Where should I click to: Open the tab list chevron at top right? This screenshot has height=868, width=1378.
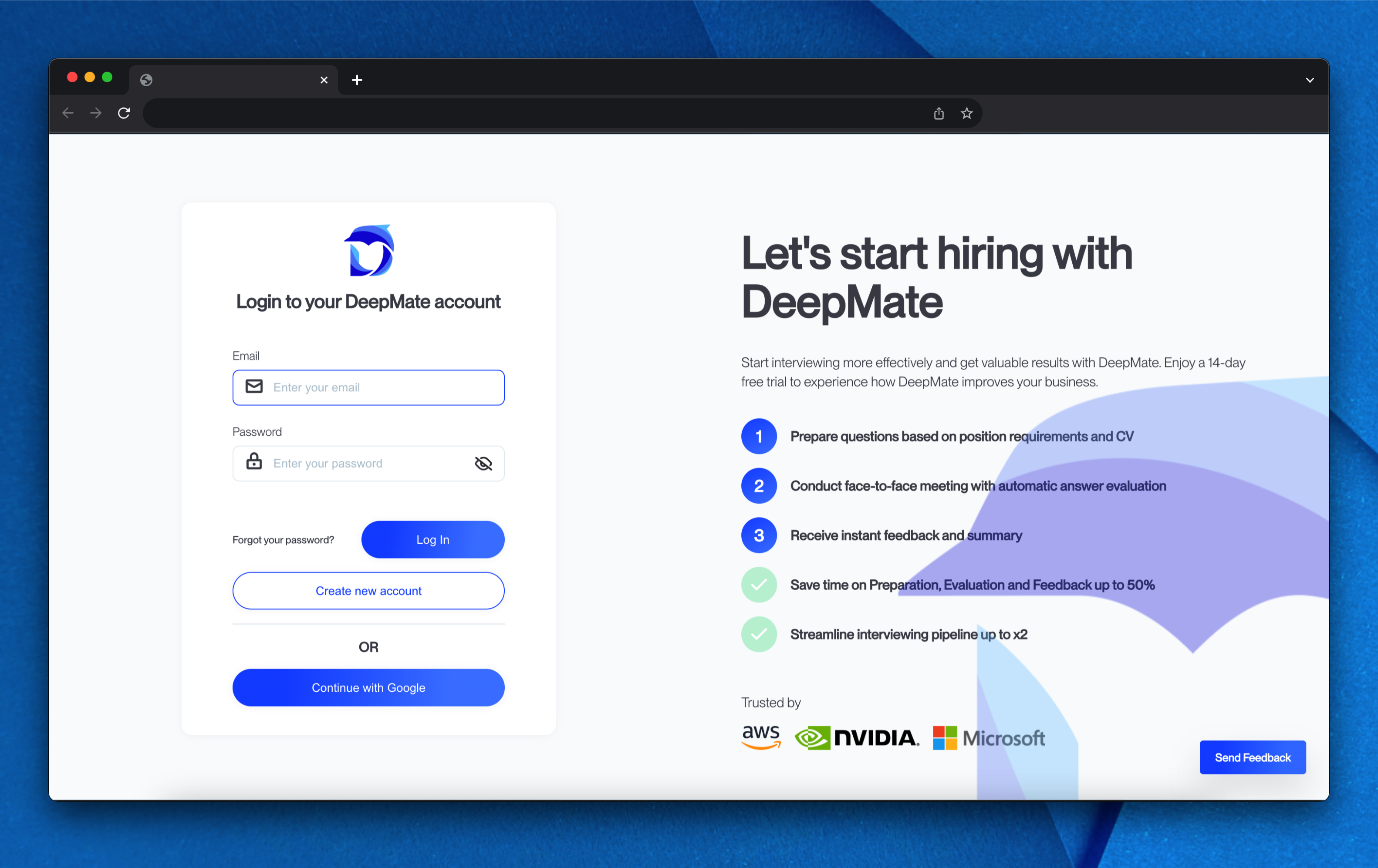[1310, 80]
